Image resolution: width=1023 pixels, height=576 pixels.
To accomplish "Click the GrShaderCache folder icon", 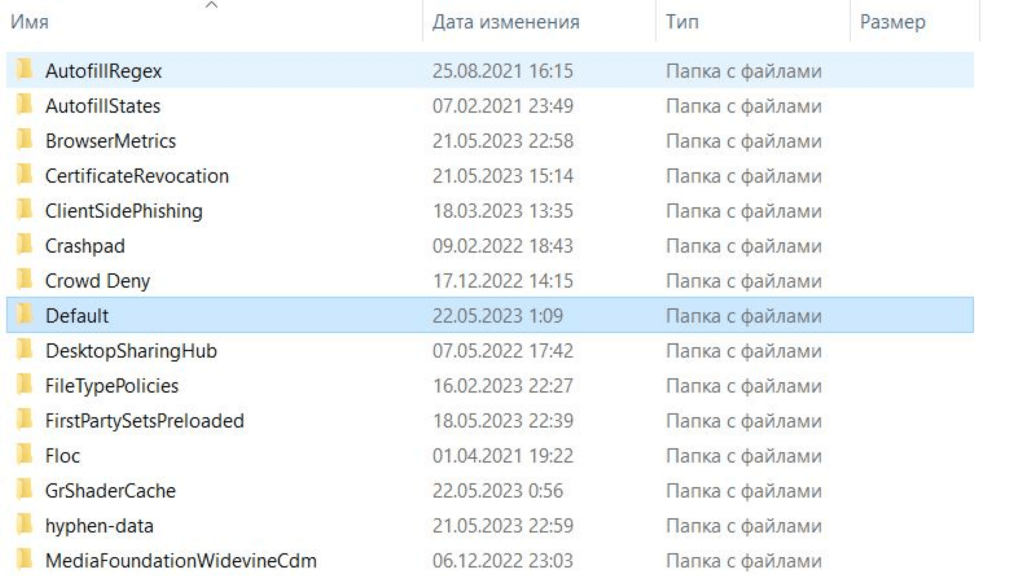I will point(23,491).
